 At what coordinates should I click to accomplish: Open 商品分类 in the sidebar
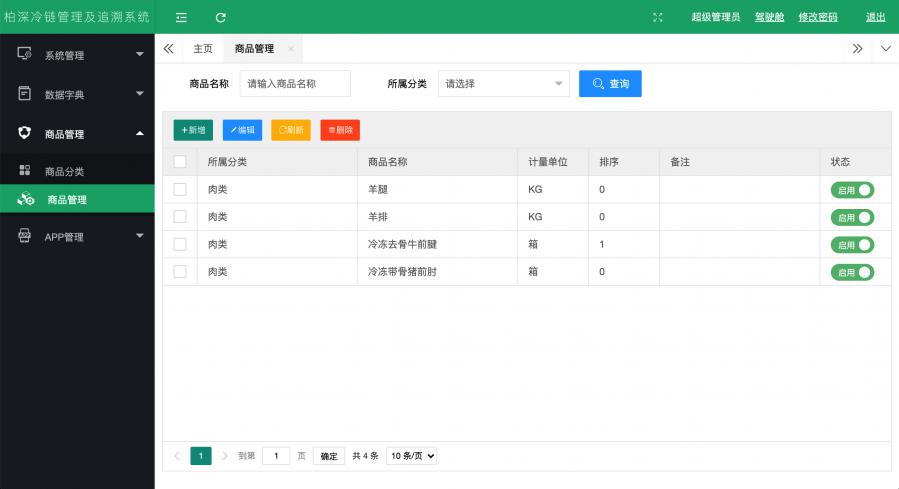(64, 171)
